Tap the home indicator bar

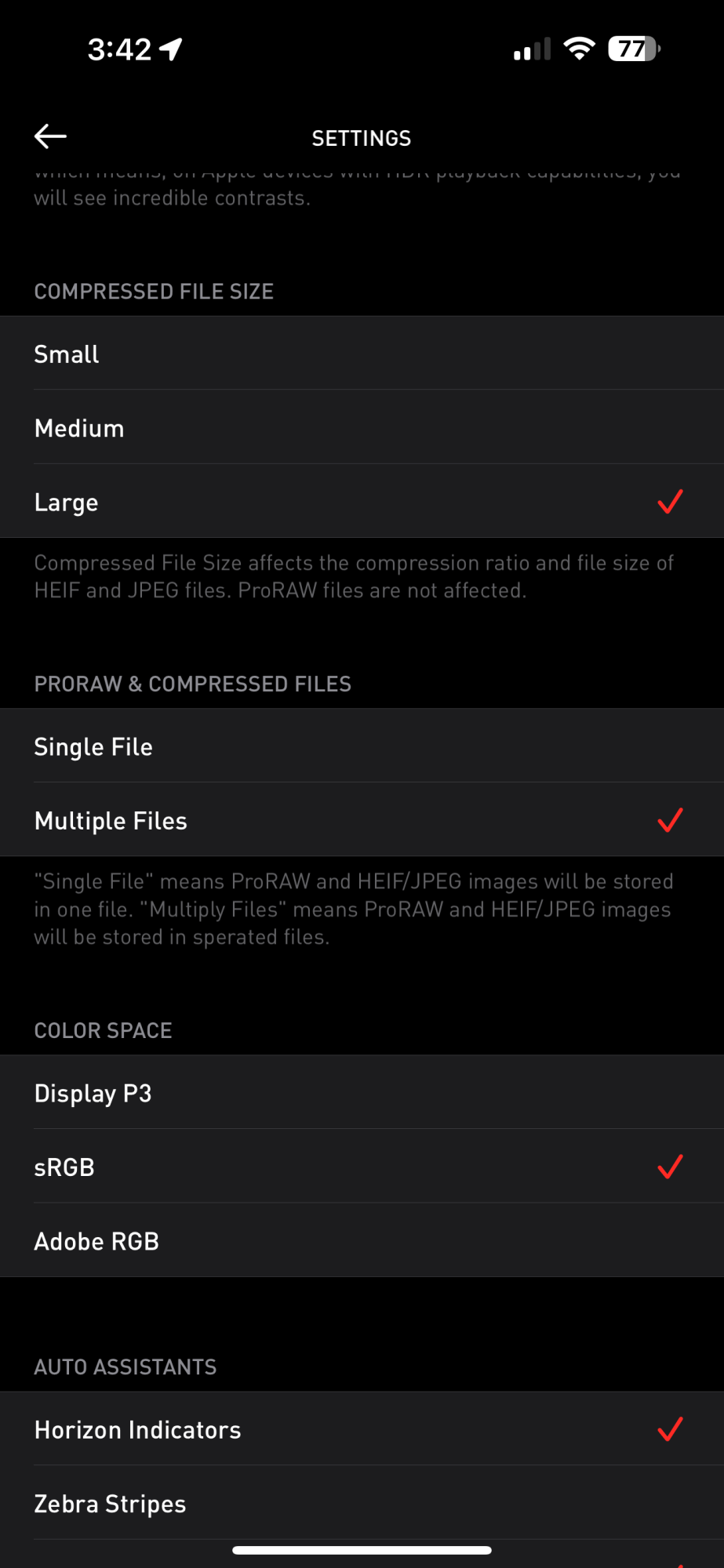pyautogui.click(x=362, y=1550)
